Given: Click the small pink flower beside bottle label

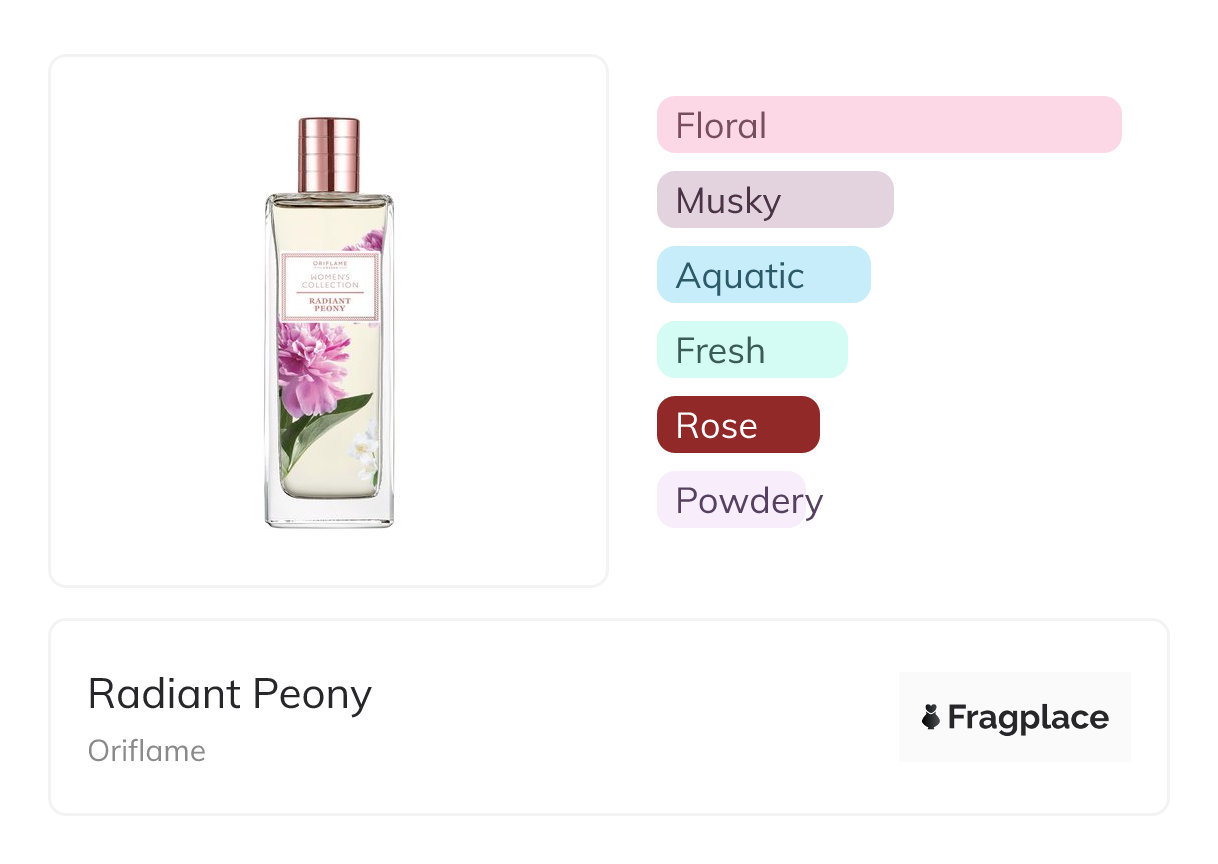Looking at the screenshot, I should 371,240.
